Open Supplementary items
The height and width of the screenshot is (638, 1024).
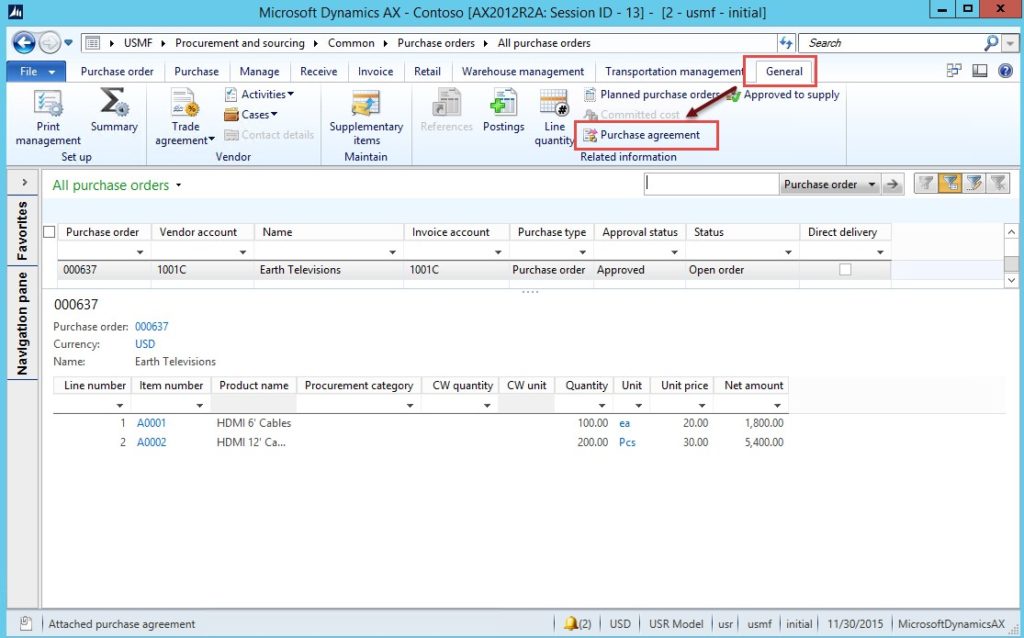coord(366,118)
